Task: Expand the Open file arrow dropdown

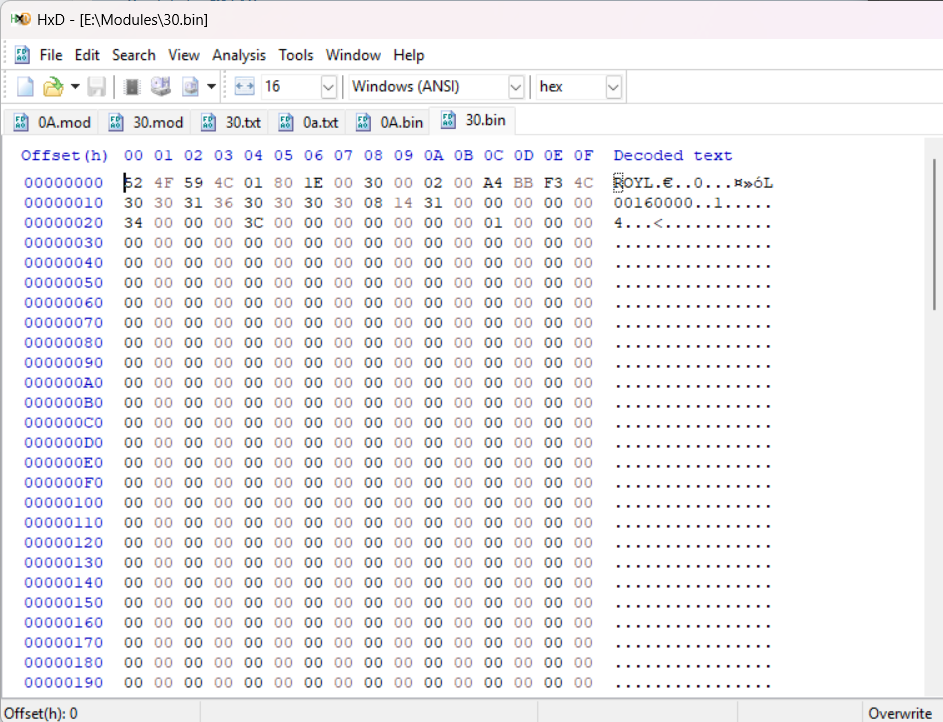Action: [x=75, y=87]
